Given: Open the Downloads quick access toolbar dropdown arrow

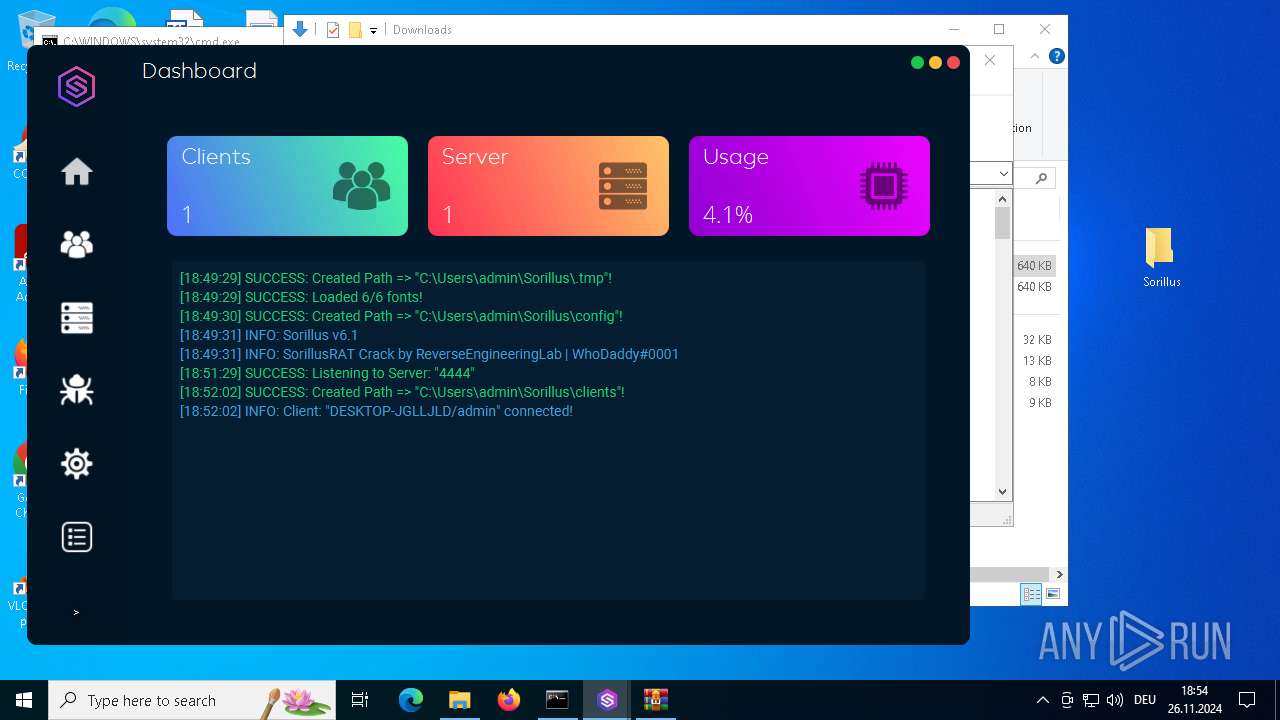Looking at the screenshot, I should 373,31.
